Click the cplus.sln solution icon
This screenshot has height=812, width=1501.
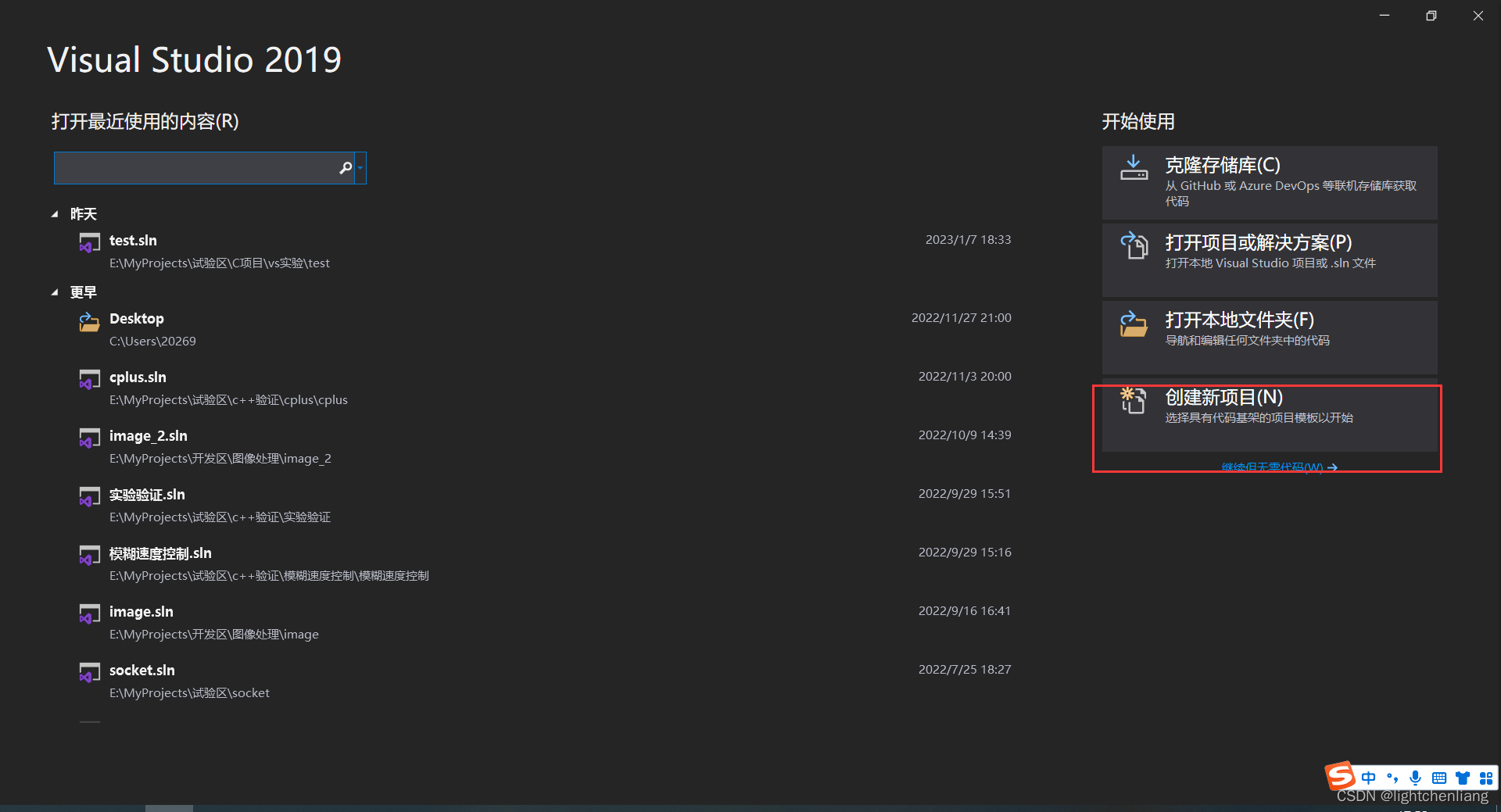89,380
